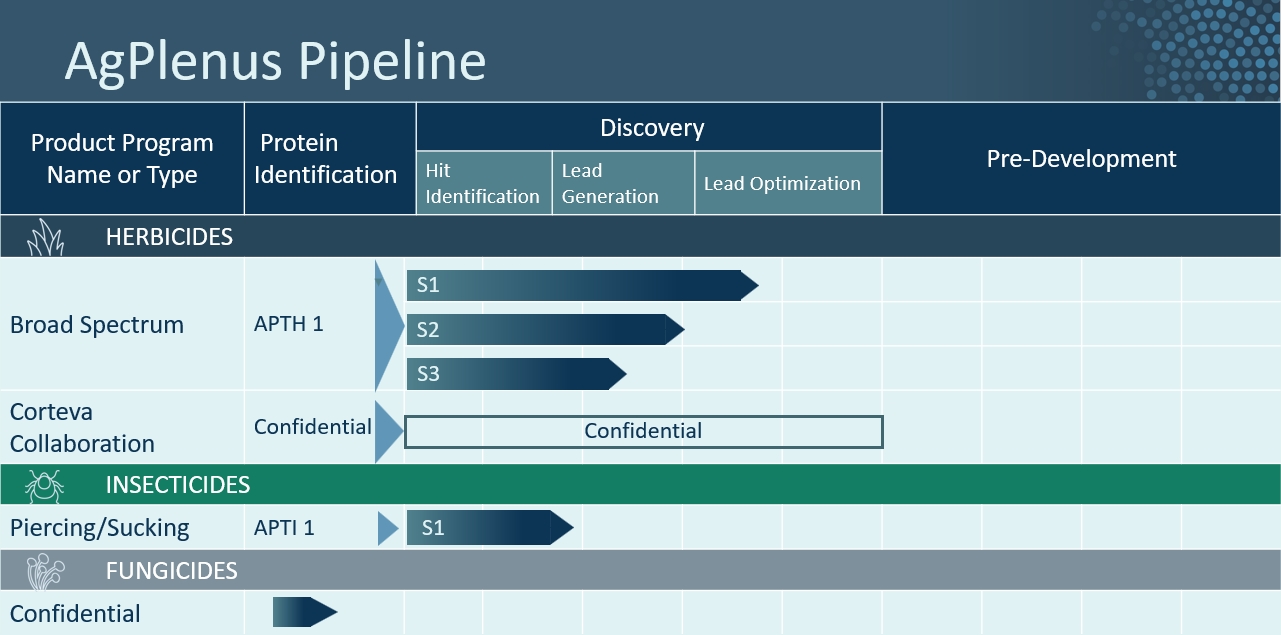Select the short arrow in the Fungicides Confidential row
Screen dimensions: 1281x635
305,612
